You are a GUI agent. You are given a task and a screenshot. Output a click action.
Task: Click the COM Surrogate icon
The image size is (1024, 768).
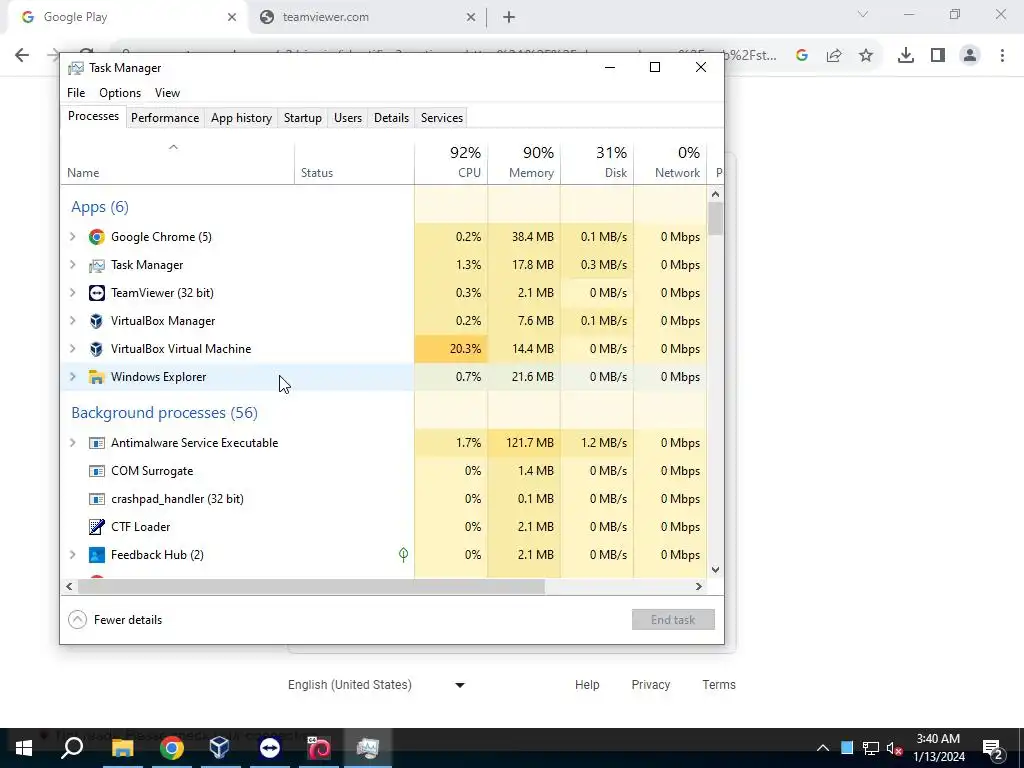coord(97,471)
